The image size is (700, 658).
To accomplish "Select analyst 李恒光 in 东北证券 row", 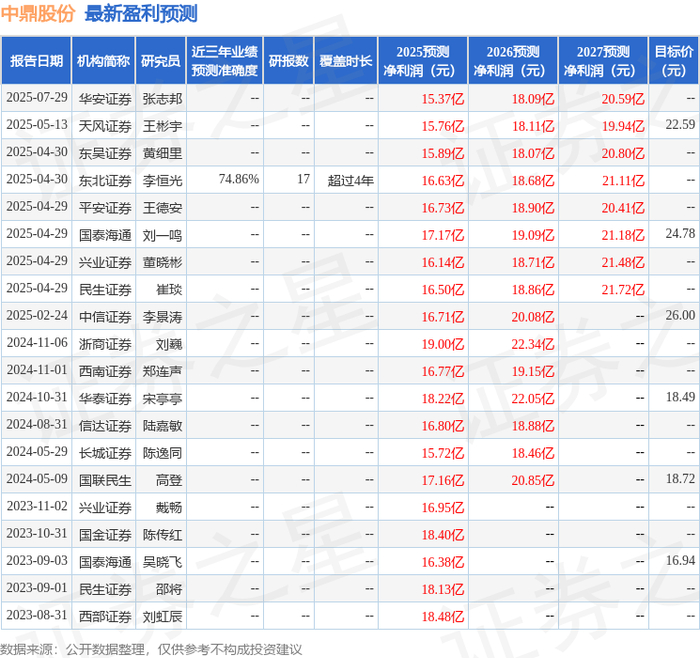I will pos(162,180).
